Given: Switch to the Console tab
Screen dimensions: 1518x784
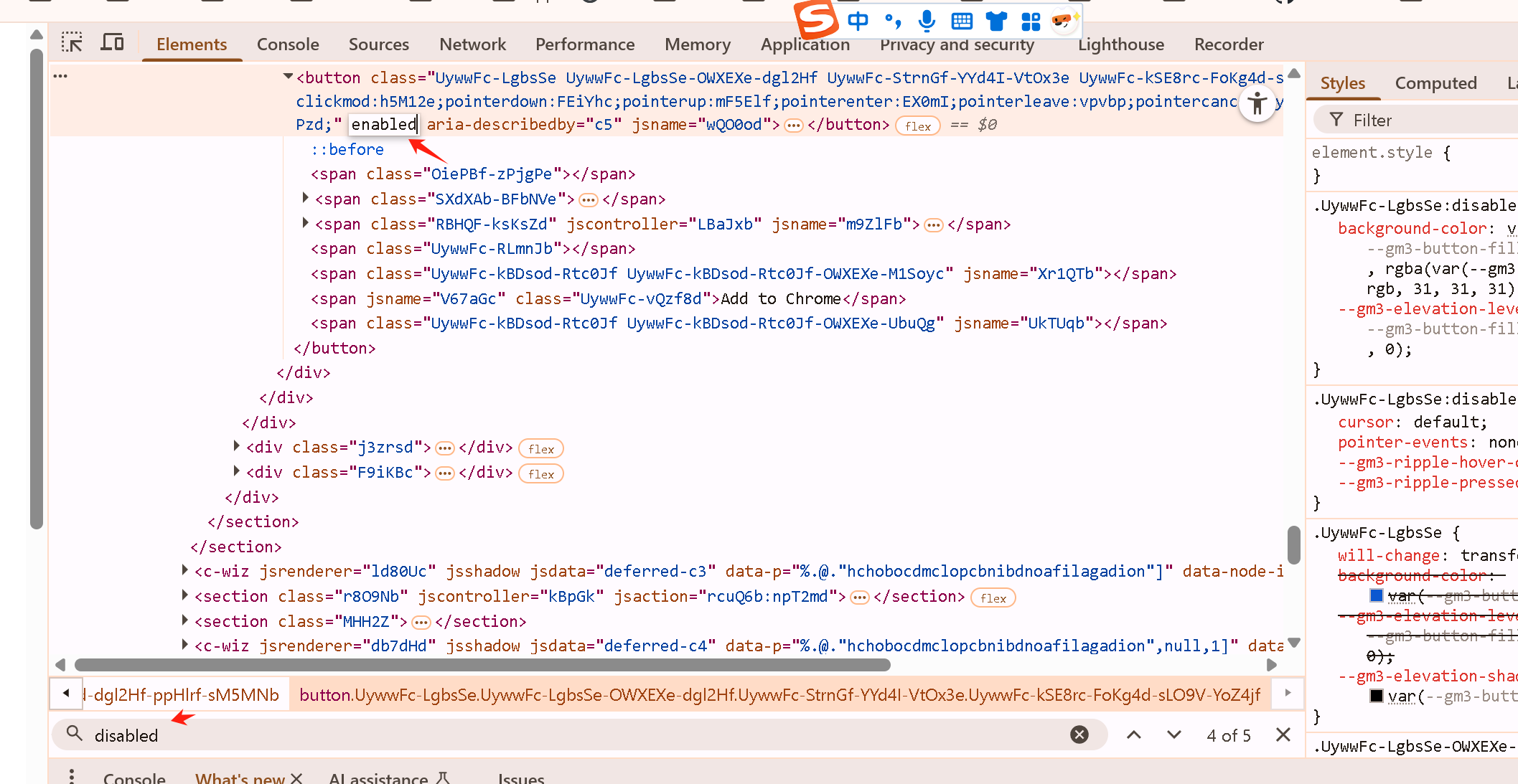Looking at the screenshot, I should [288, 44].
